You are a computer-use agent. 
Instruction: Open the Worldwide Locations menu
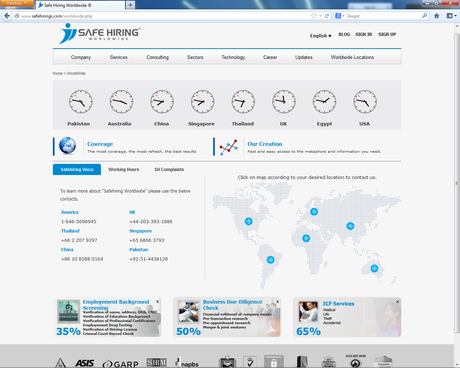point(352,57)
